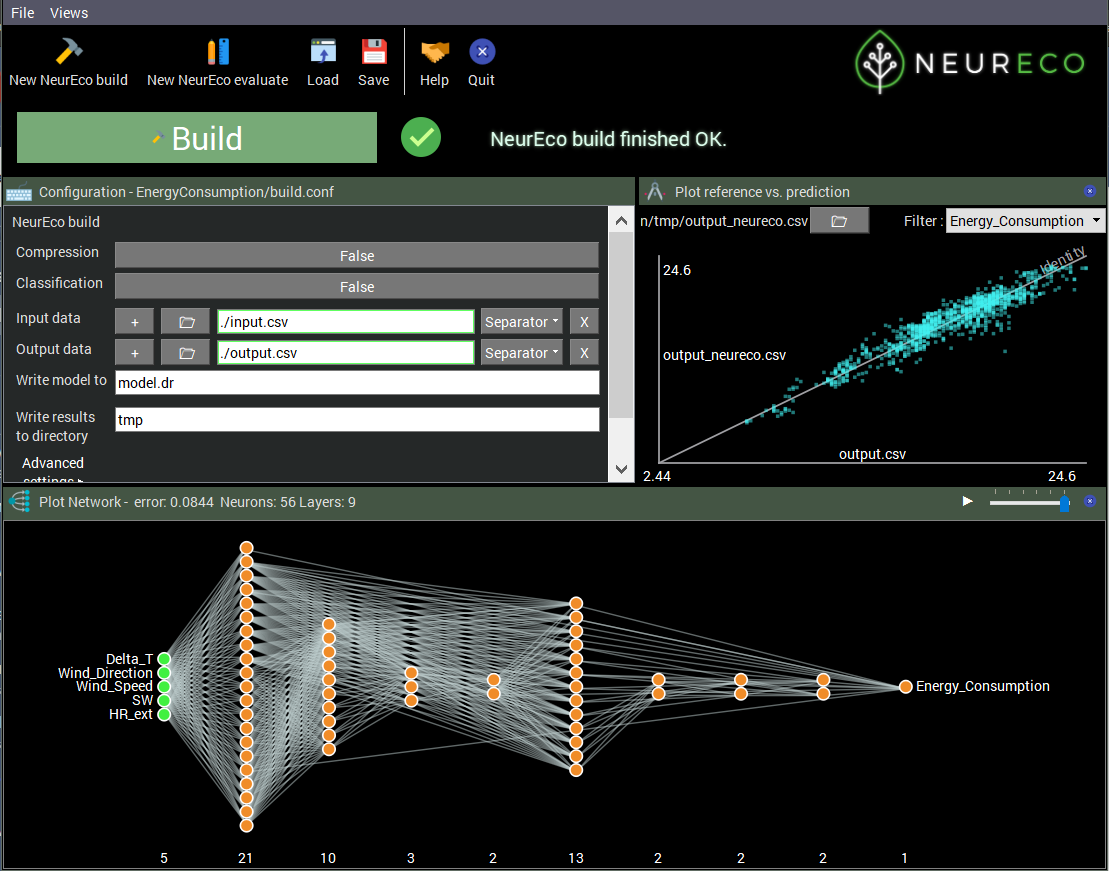
Task: Click the layer count label 10
Action: coord(328,858)
